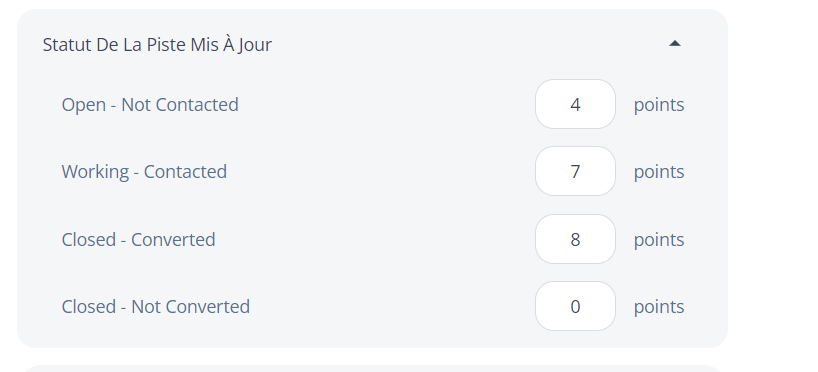Click the Closed - Not Converted points input
This screenshot has height=372, width=818.
click(x=575, y=306)
